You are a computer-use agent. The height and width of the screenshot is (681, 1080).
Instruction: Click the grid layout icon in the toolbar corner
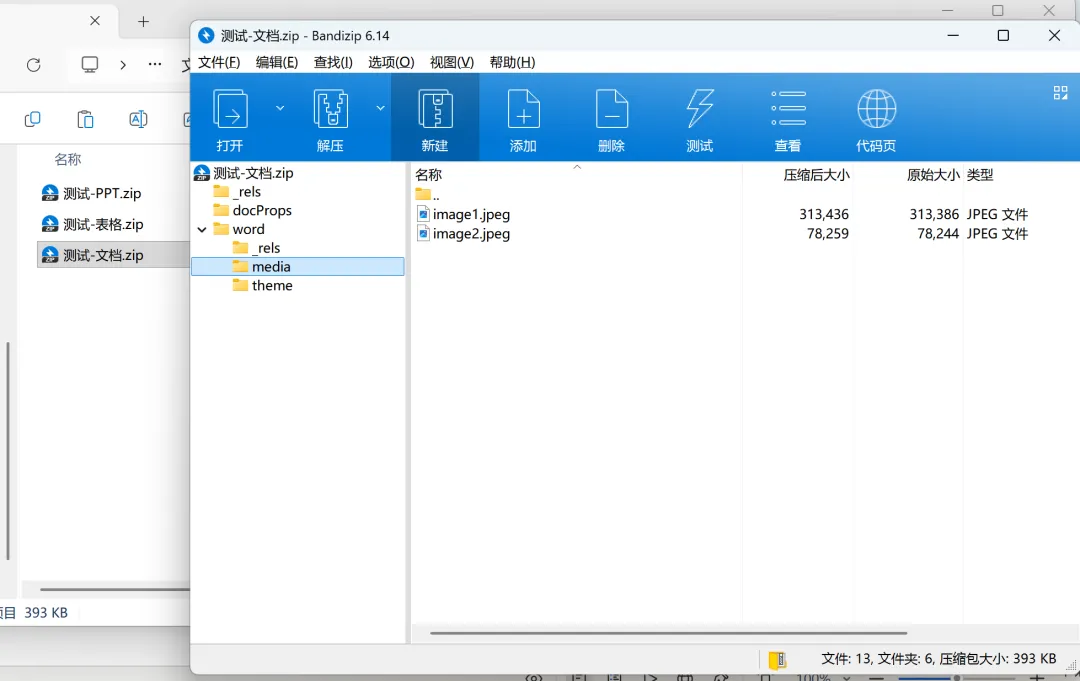tap(1061, 93)
